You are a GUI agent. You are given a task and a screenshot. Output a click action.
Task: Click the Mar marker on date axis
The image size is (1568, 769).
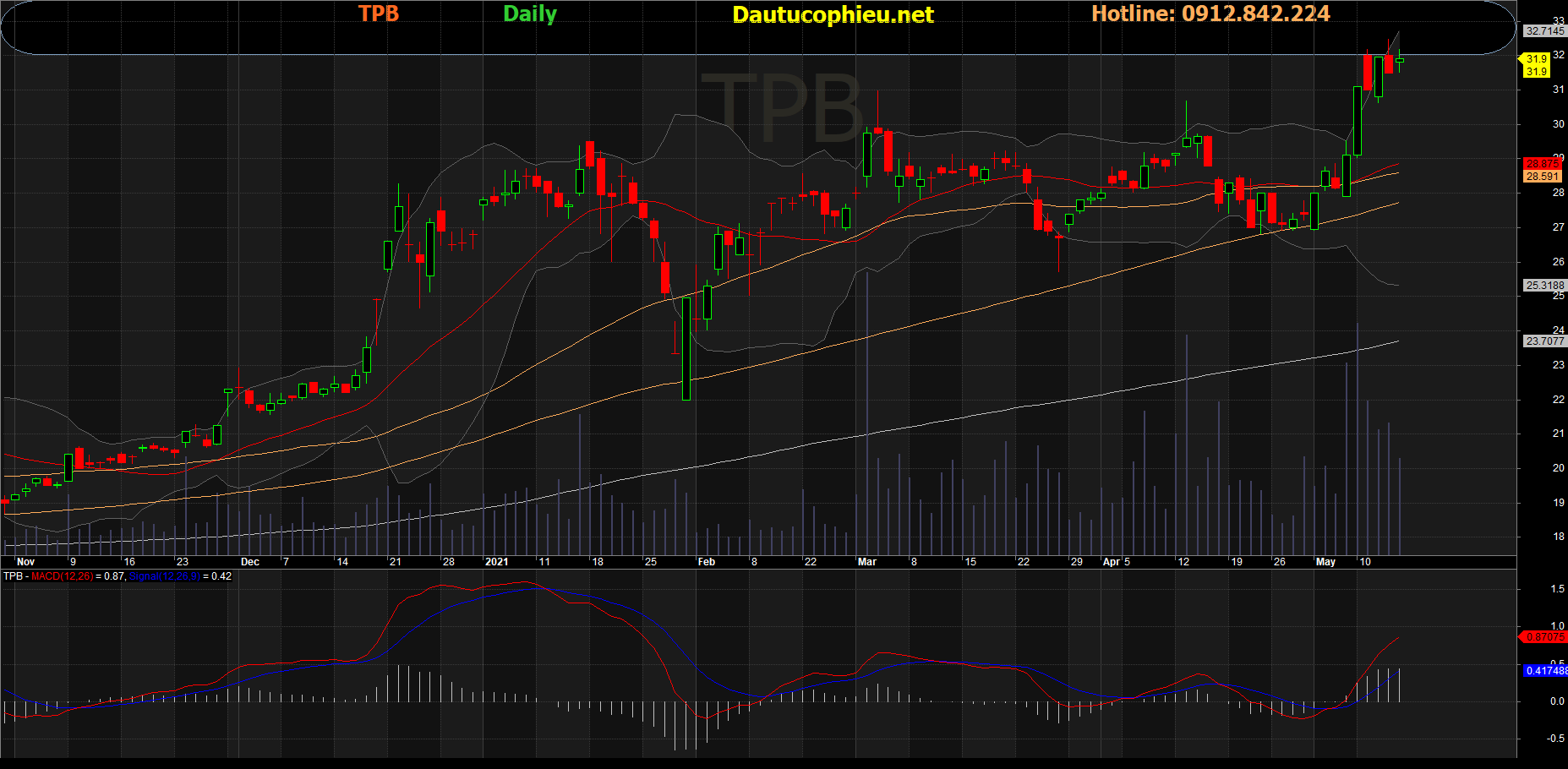[x=867, y=562]
